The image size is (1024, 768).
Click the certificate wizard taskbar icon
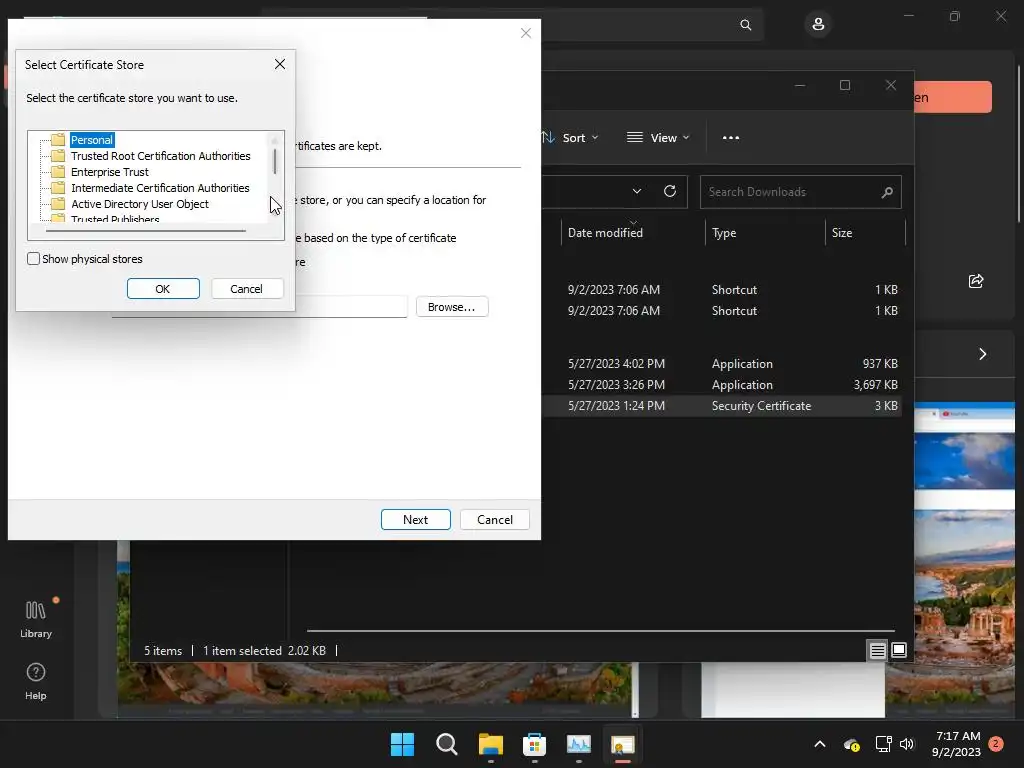(x=622, y=744)
